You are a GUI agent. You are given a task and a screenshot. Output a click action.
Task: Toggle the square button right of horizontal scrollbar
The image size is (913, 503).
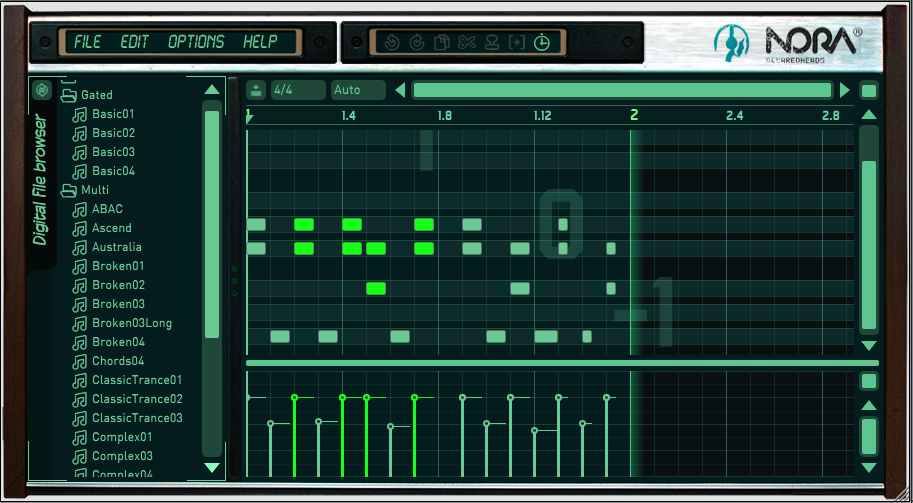869,91
